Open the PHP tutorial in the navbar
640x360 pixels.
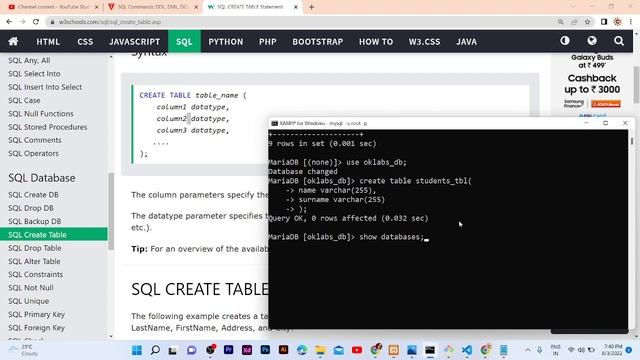click(x=267, y=42)
